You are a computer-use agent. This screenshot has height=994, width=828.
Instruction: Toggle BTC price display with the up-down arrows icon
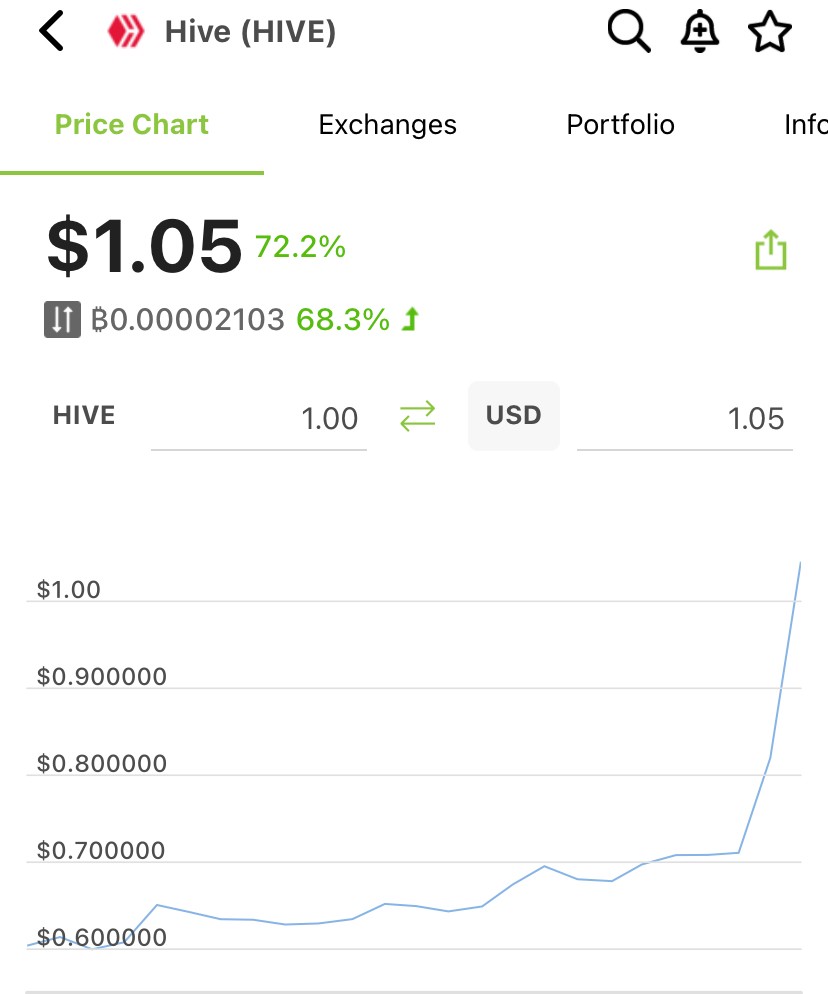coord(62,319)
